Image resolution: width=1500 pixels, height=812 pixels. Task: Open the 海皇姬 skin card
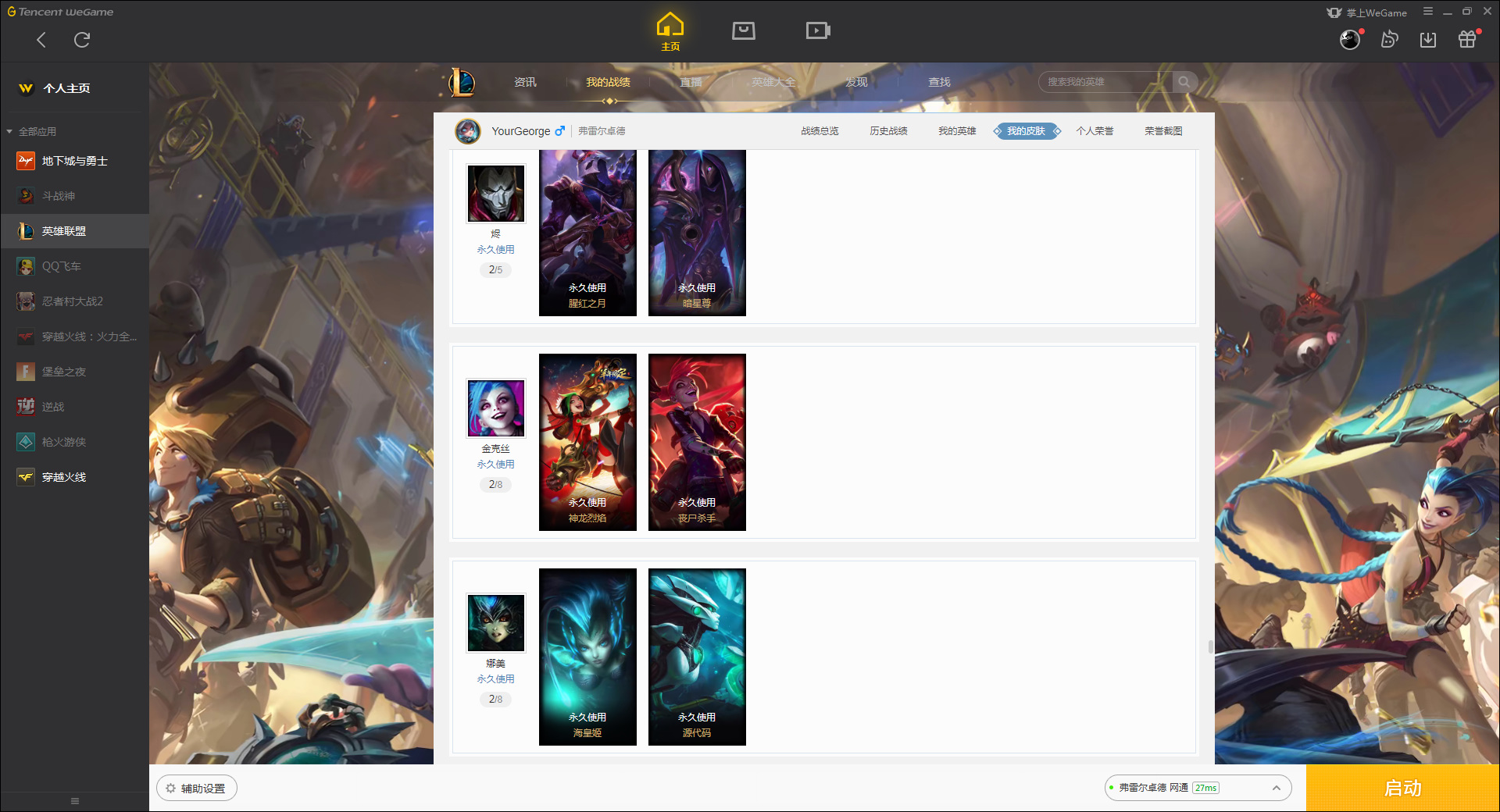click(587, 657)
